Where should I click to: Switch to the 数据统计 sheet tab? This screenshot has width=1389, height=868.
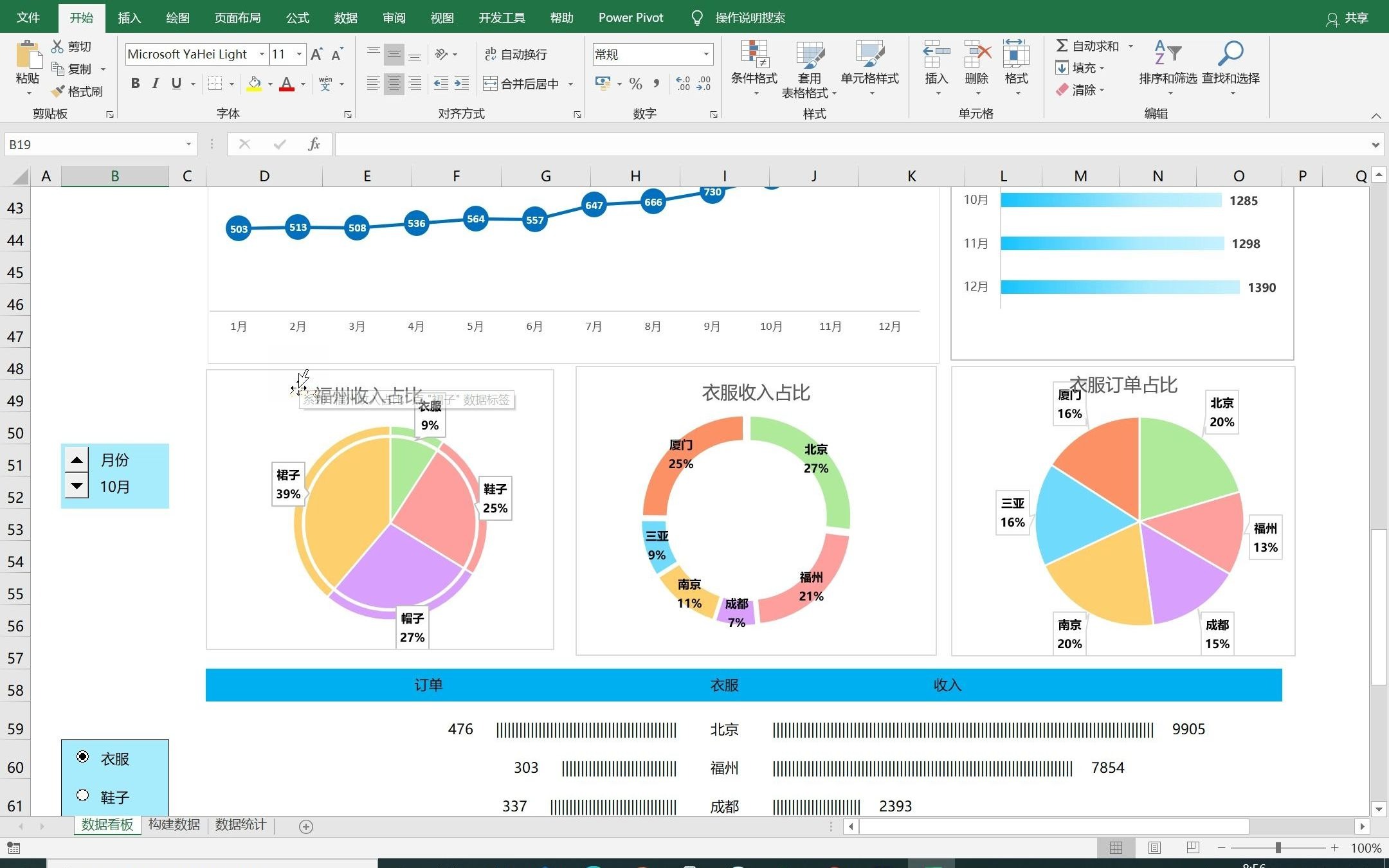click(x=241, y=824)
